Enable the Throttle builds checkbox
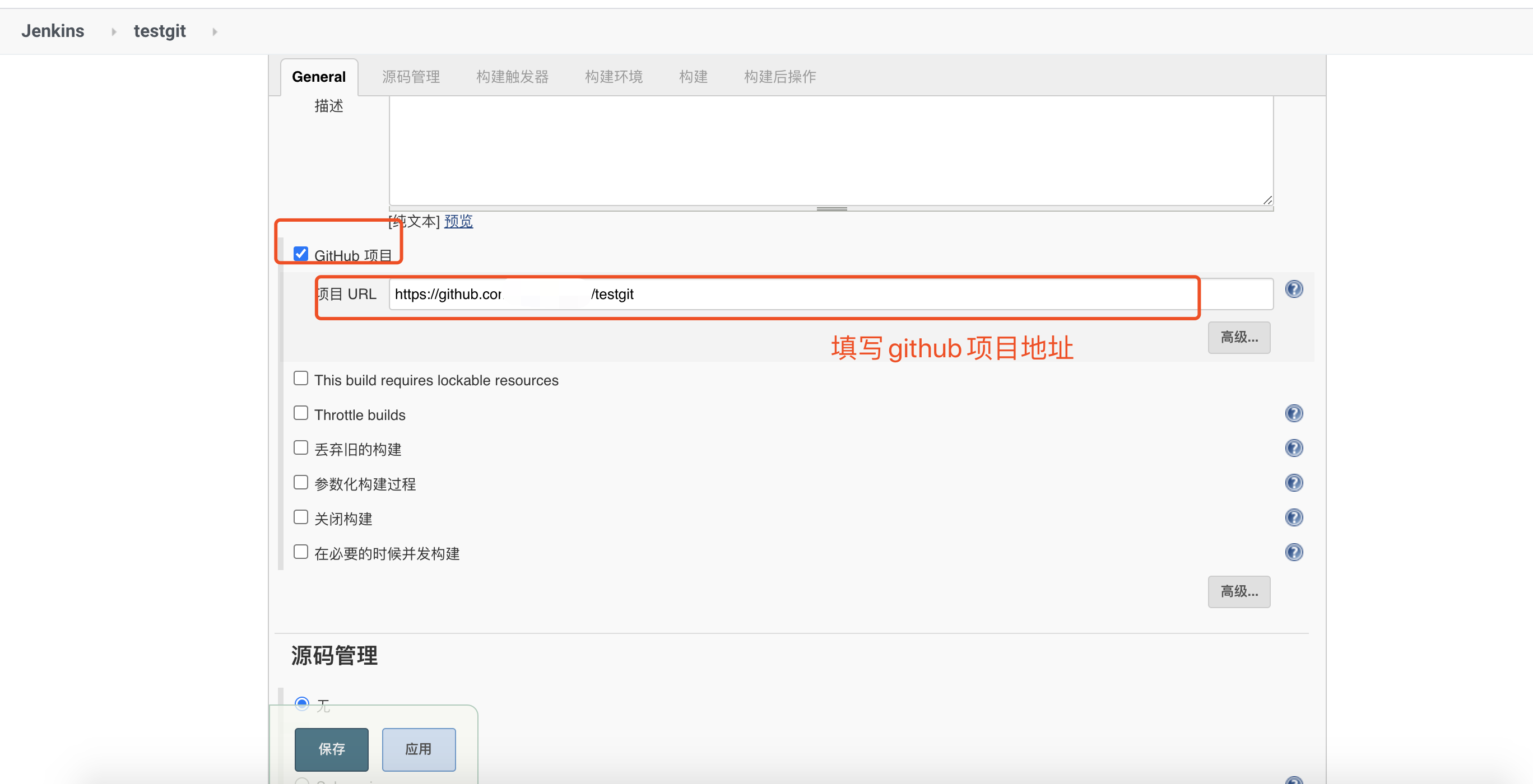Image resolution: width=1533 pixels, height=784 pixels. 300,413
